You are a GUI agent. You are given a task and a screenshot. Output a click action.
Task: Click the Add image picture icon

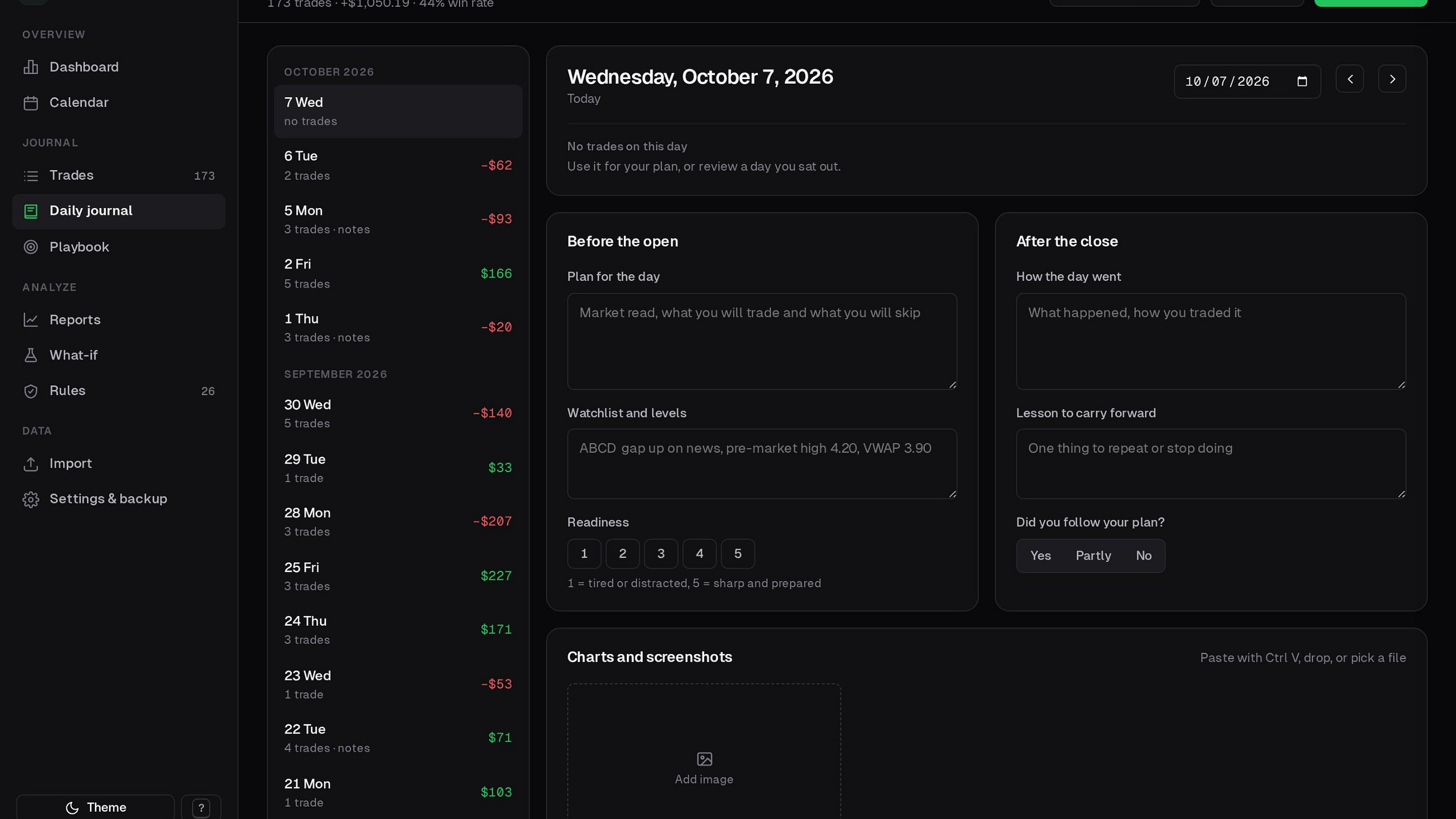[x=704, y=759]
